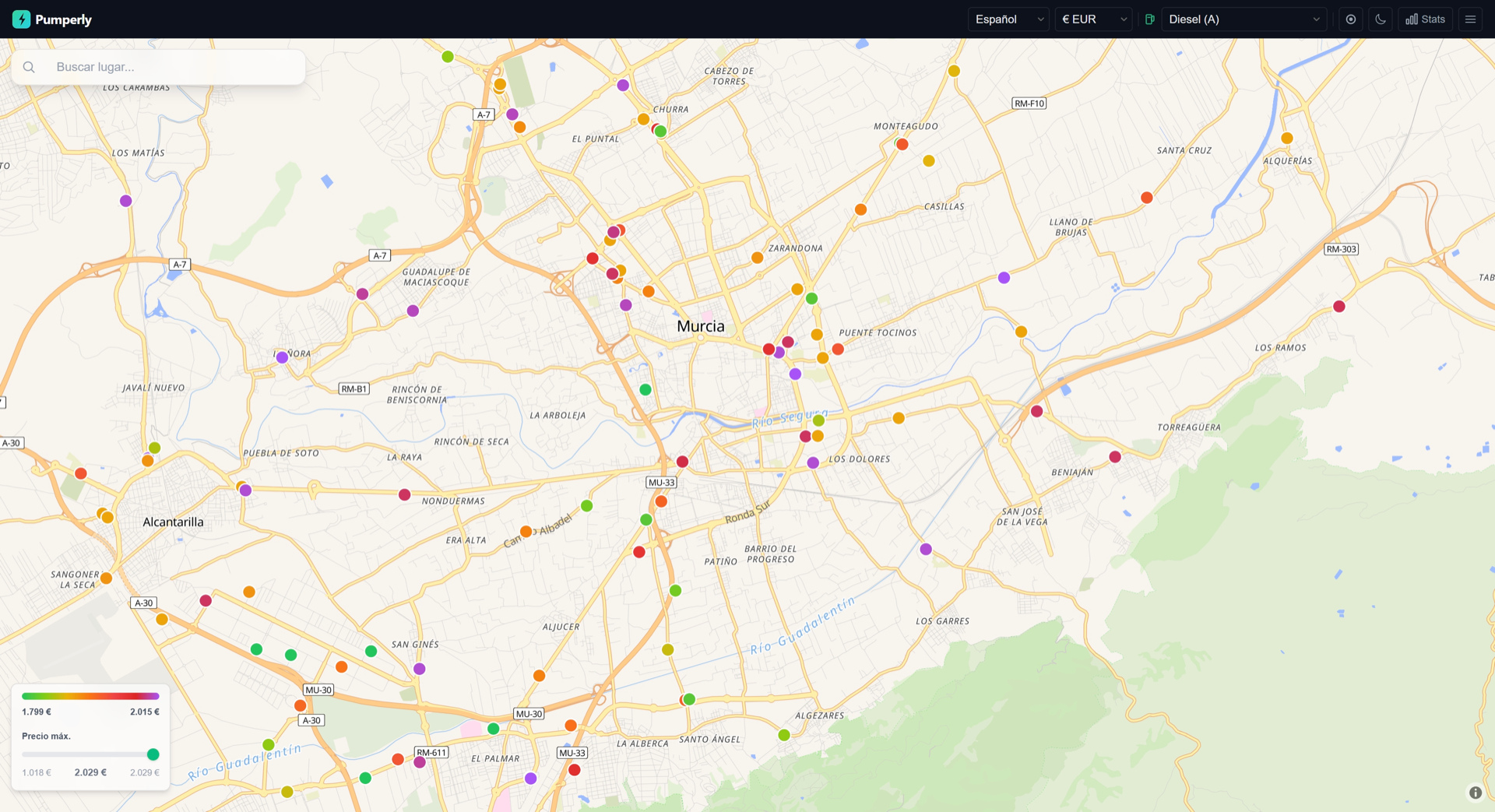Click the purple marker above Churra label
1495x812 pixels.
click(x=623, y=86)
